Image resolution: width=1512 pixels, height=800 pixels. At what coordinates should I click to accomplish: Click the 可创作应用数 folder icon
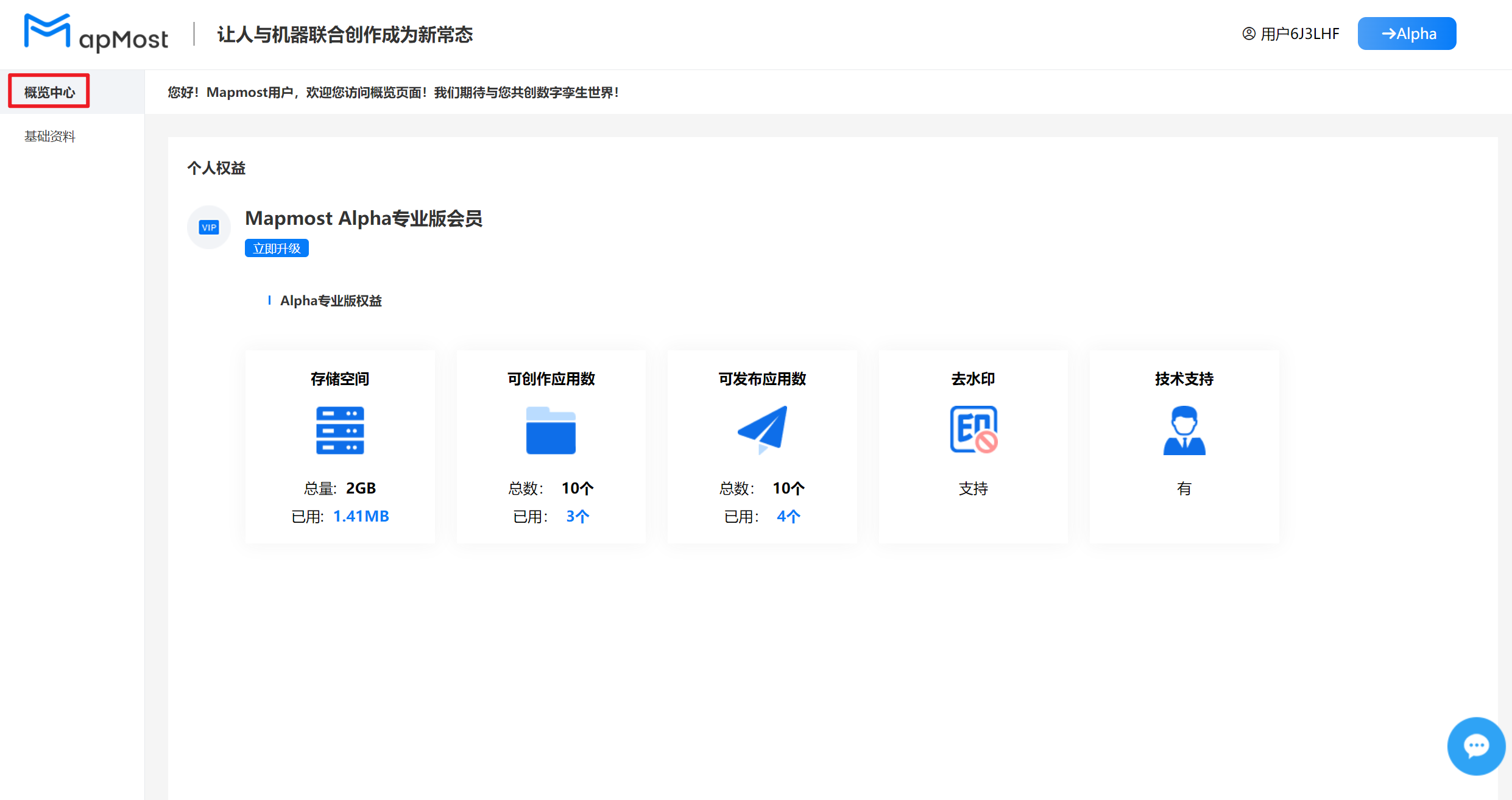[x=551, y=430]
